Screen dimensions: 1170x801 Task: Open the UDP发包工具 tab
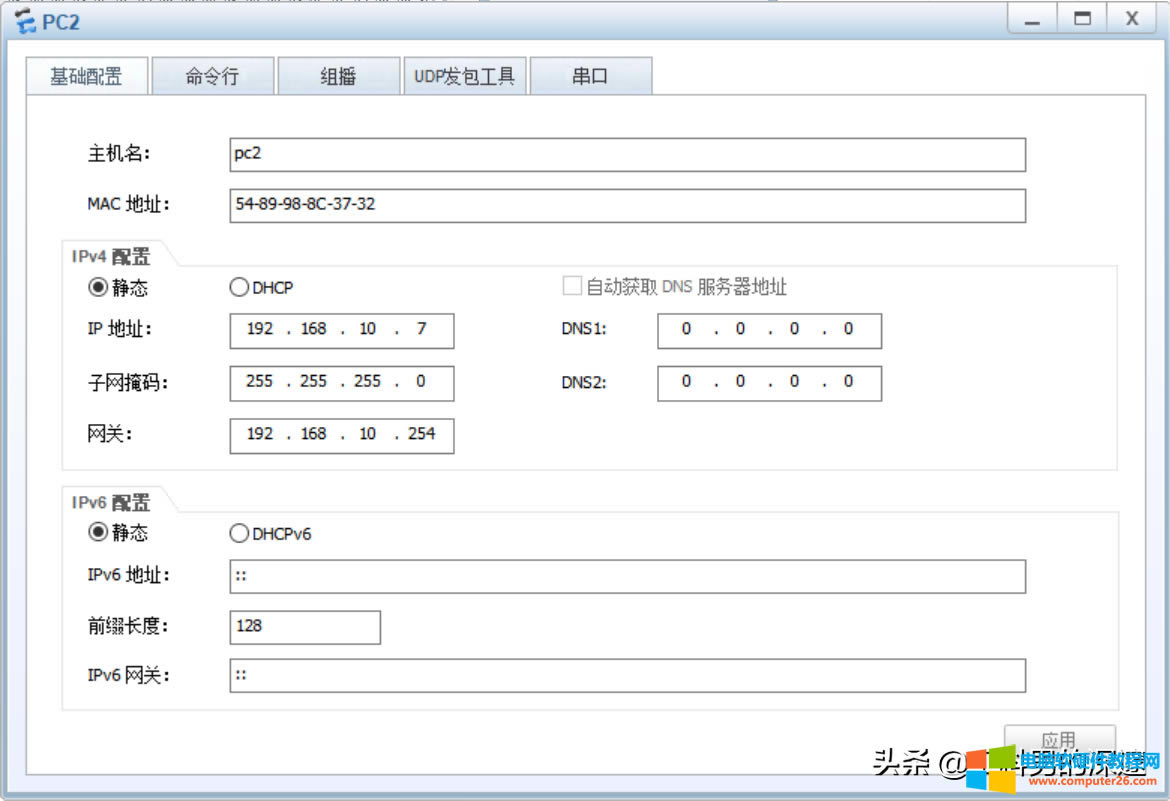coord(465,76)
